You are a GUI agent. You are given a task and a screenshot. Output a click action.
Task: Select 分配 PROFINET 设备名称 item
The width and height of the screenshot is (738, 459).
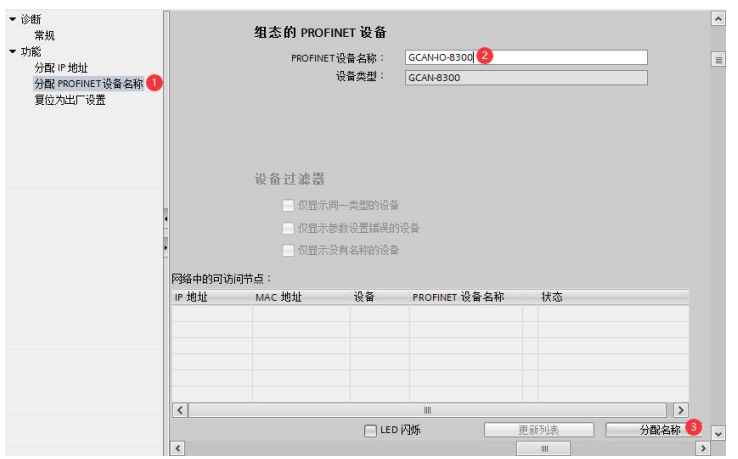pyautogui.click(x=88, y=84)
